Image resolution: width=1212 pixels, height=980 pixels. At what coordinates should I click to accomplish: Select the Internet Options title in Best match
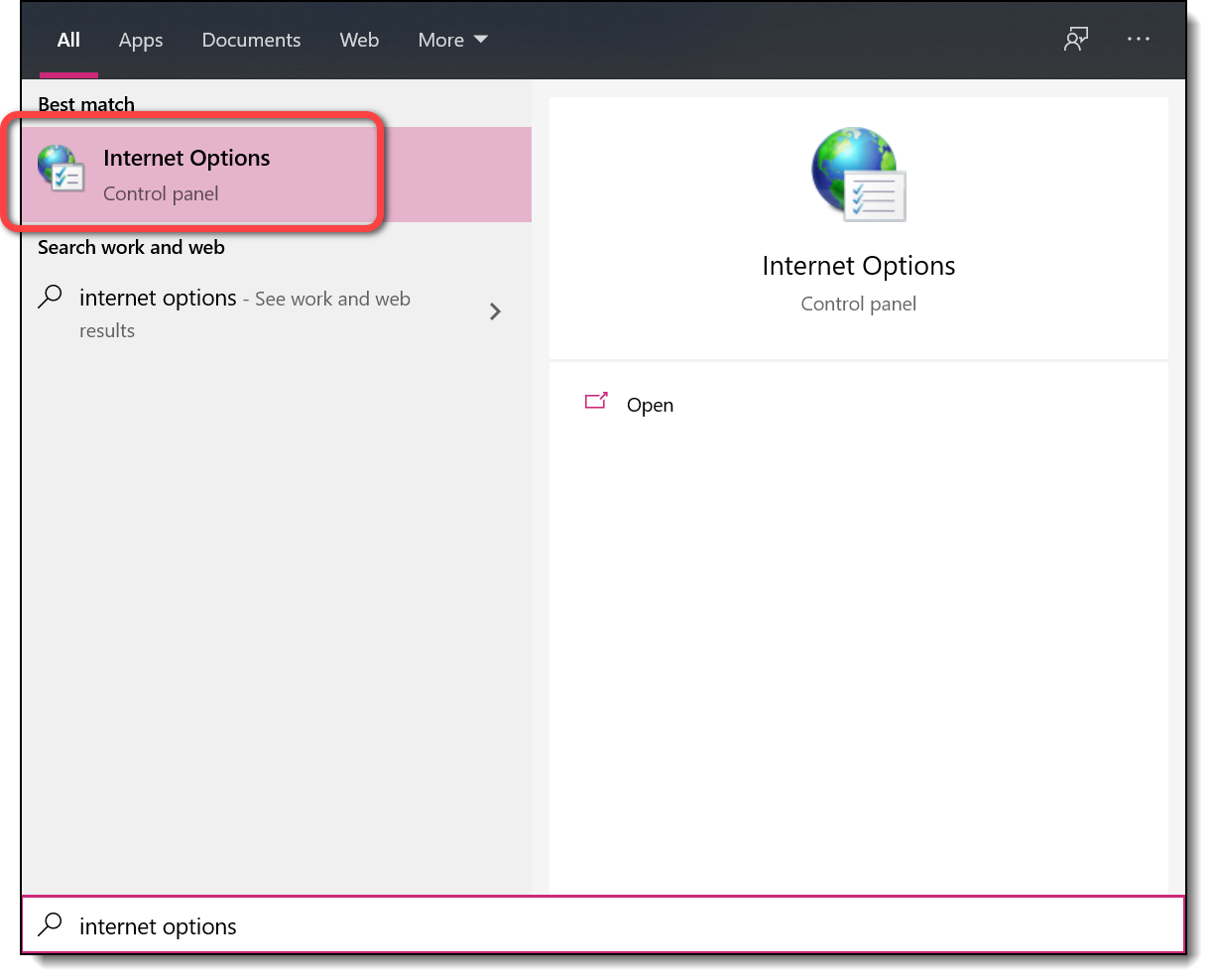click(x=186, y=159)
